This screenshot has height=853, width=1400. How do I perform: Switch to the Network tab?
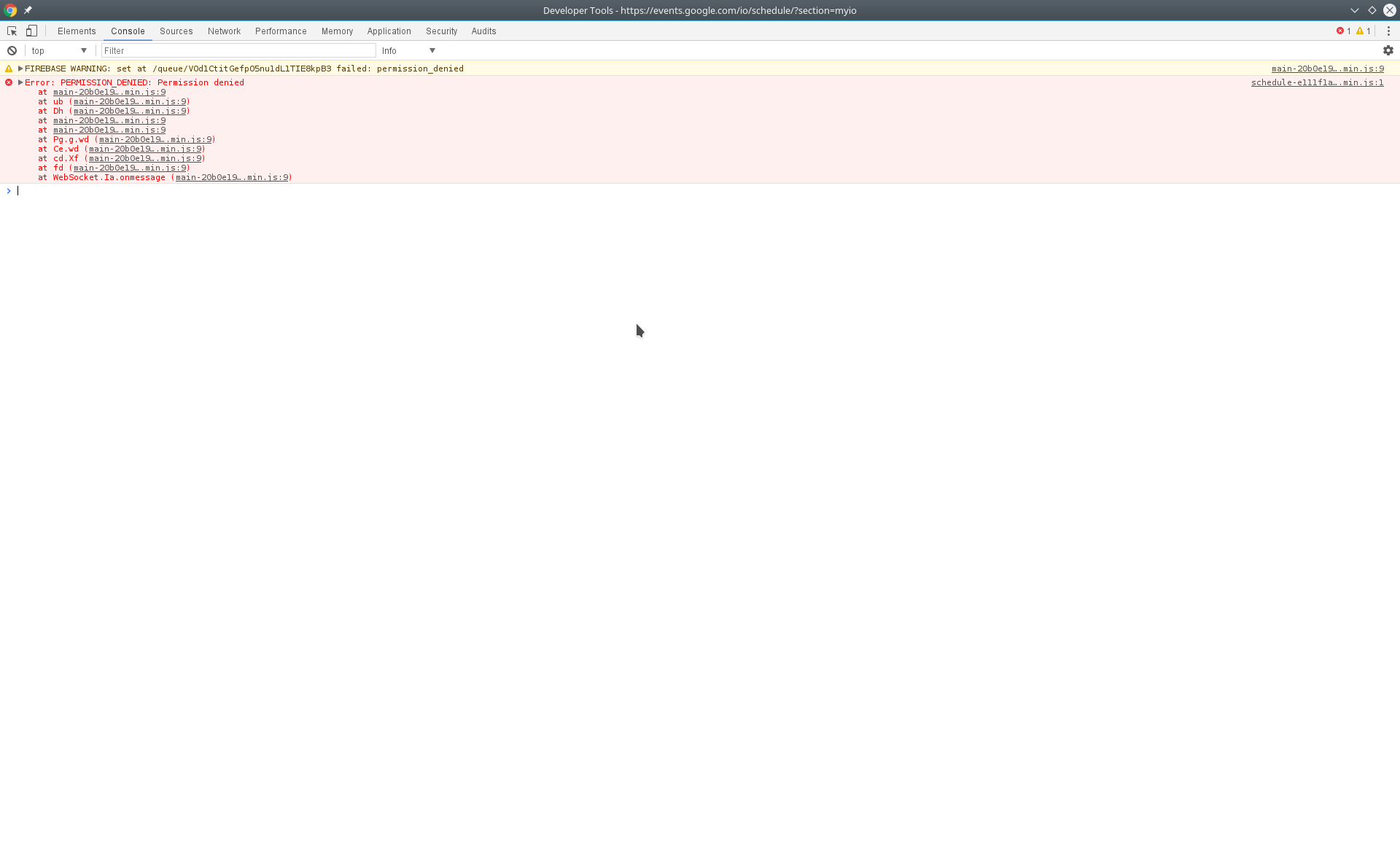click(224, 31)
